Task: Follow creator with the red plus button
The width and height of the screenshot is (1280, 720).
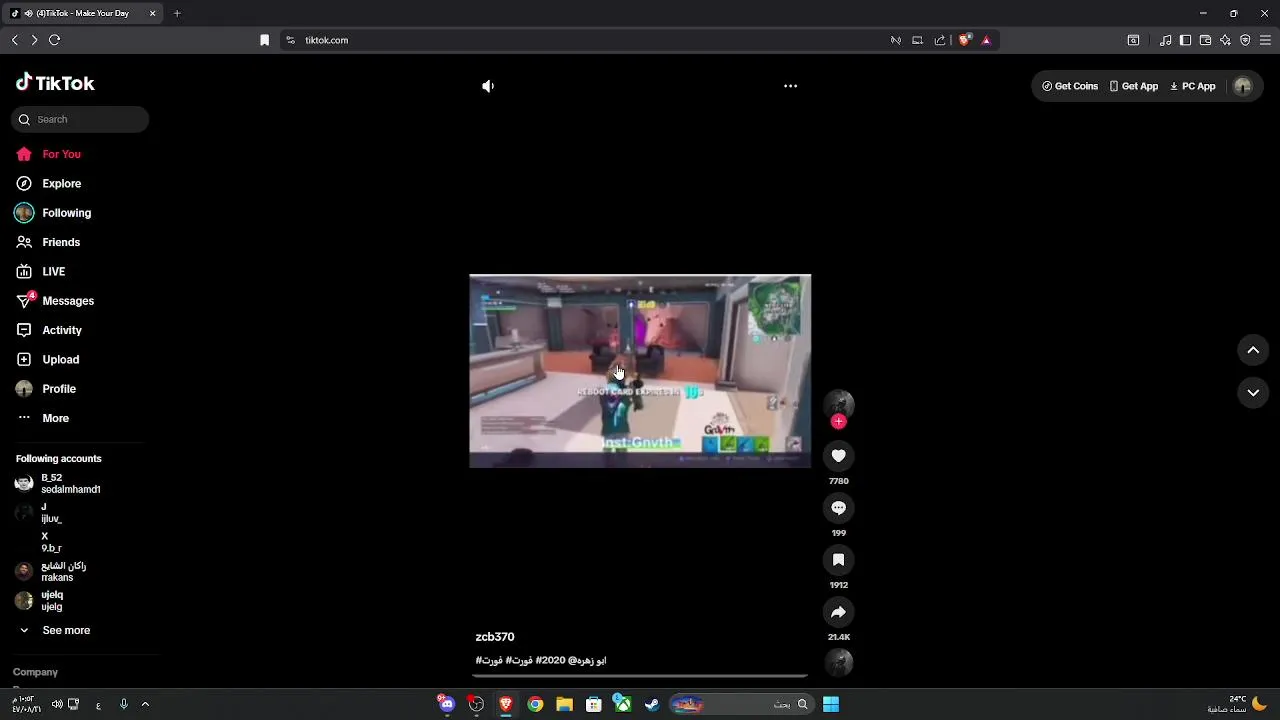Action: 839,422
